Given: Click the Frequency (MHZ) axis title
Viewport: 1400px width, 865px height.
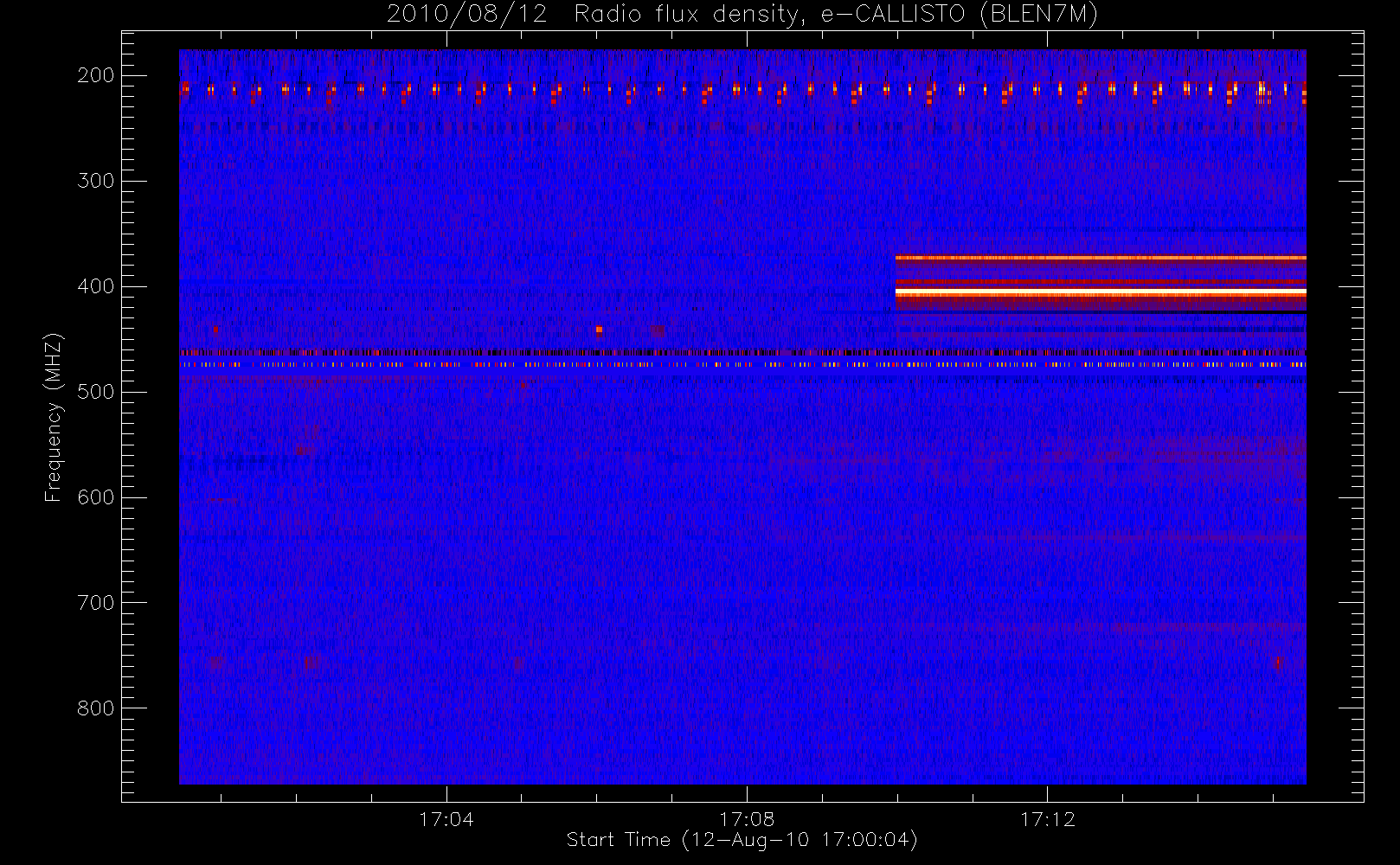Looking at the screenshot, I should [54, 417].
